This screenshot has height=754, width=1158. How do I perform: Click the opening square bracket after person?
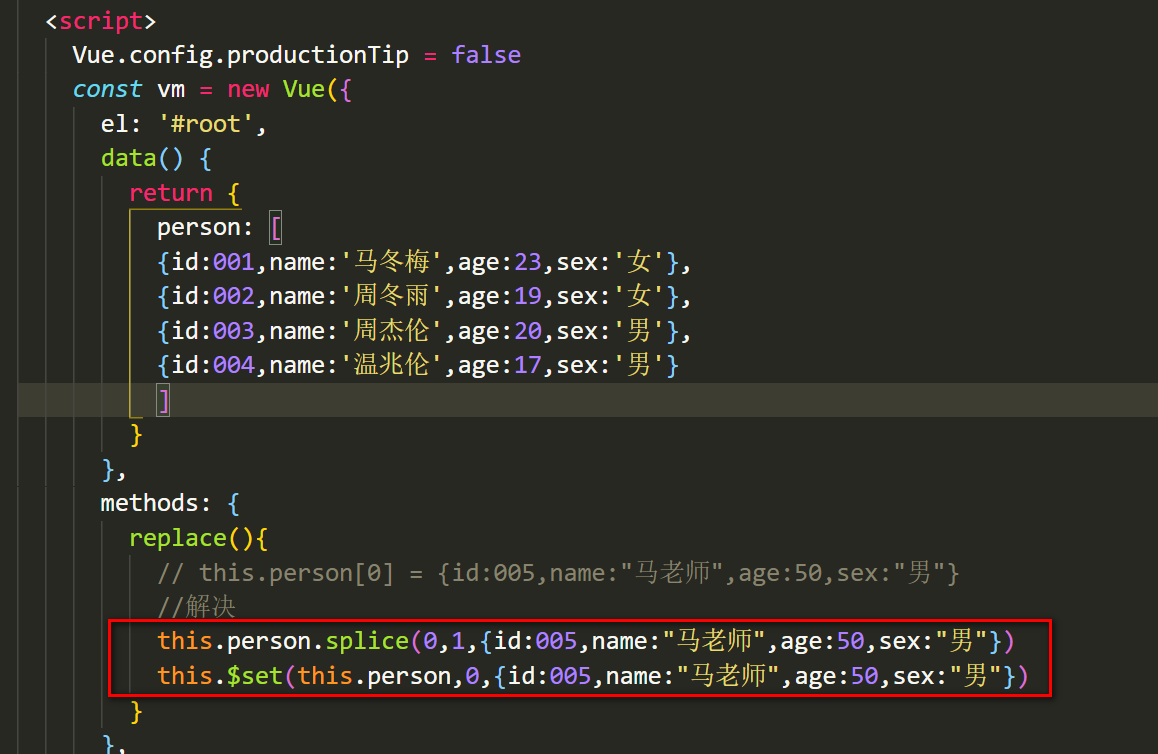coord(275,227)
